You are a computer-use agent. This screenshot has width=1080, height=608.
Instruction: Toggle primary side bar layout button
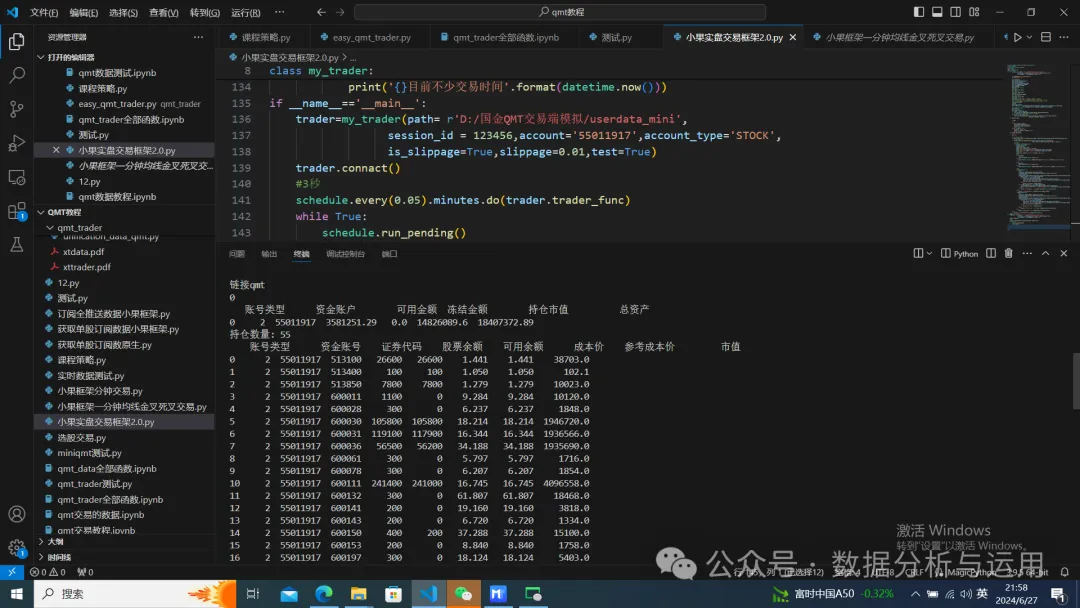pos(919,12)
